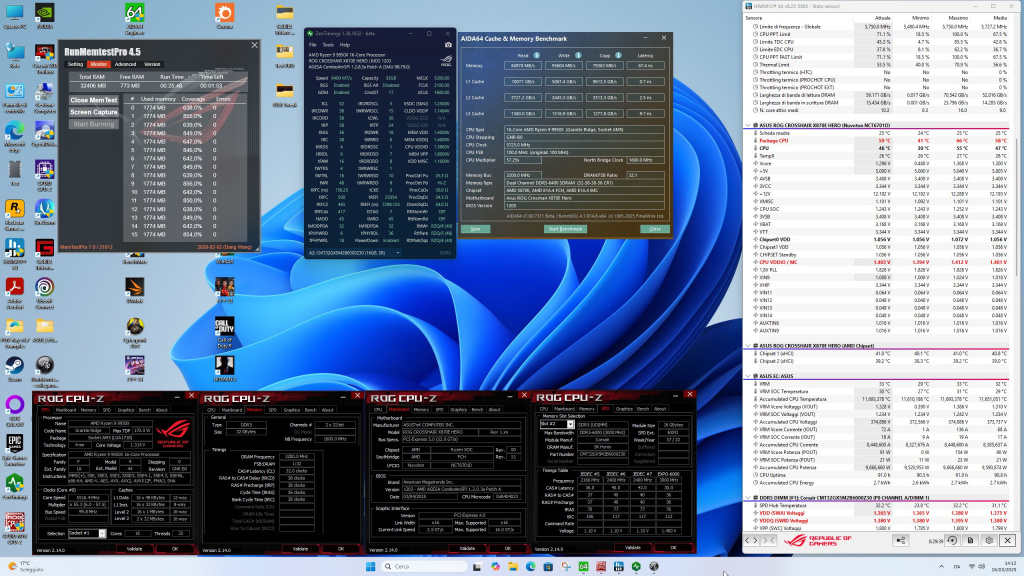Viewport: 1024px width, 576px height.
Task: Click OK in the CPU-Z Memory window
Action: (x=341, y=549)
